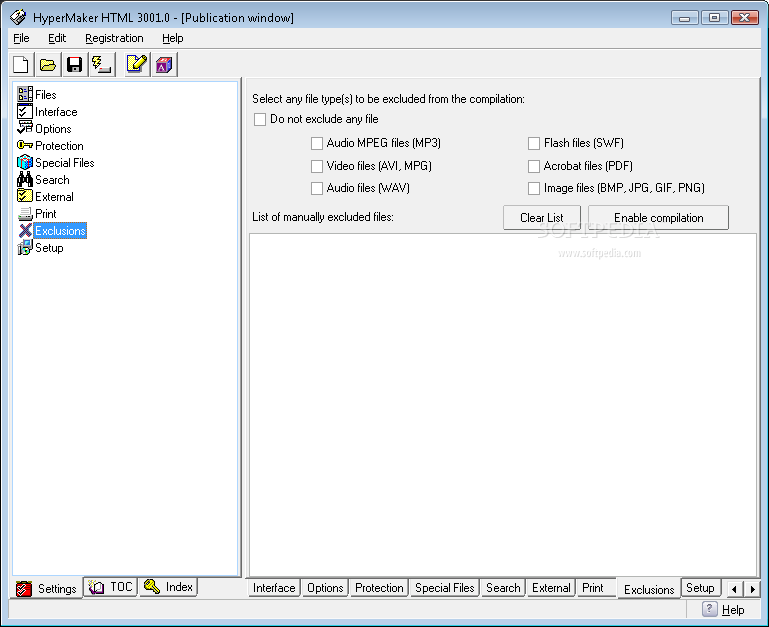
Task: Select Files label in settings tree
Action: coord(46,95)
